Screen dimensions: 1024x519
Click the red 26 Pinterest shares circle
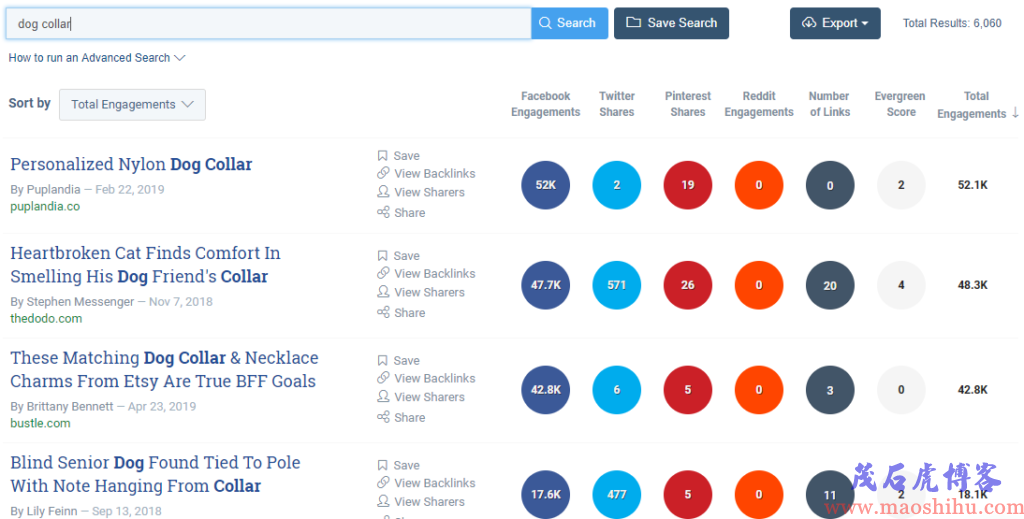[x=688, y=285]
